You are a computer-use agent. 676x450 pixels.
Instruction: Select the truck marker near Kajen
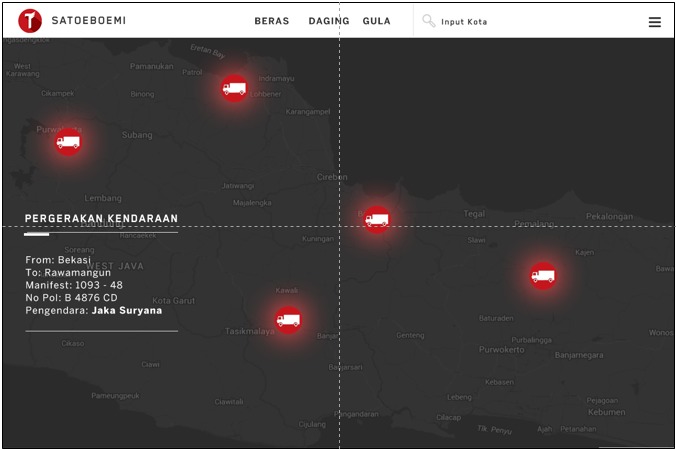(543, 275)
